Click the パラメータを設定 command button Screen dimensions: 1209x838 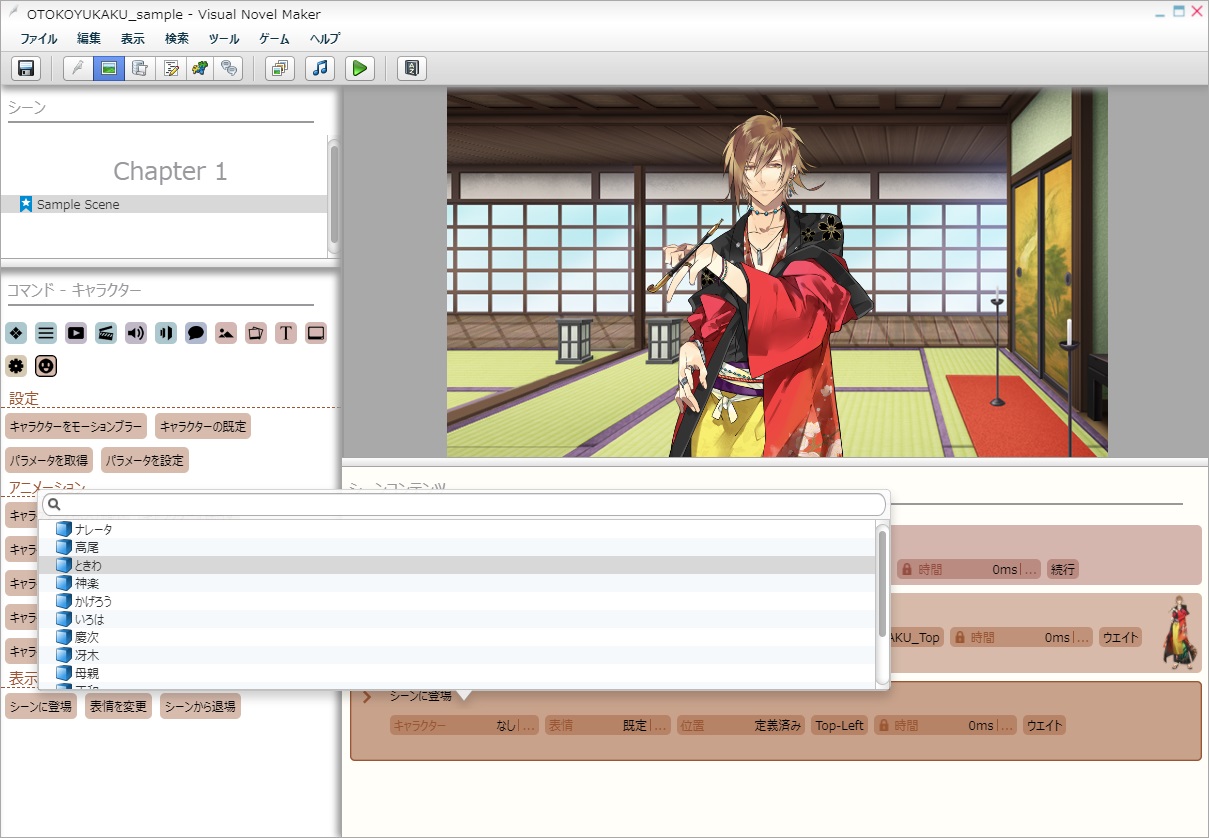(x=145, y=460)
